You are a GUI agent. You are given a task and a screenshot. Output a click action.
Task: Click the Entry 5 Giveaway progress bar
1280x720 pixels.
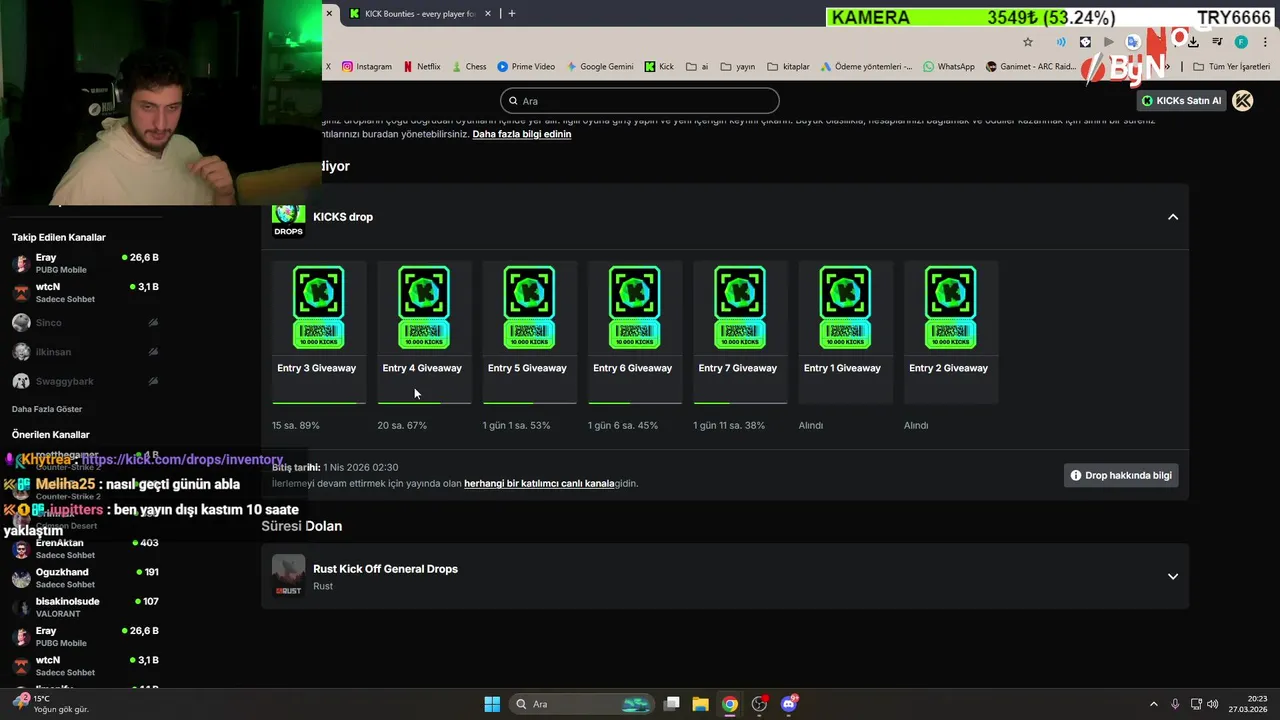pyautogui.click(x=529, y=402)
